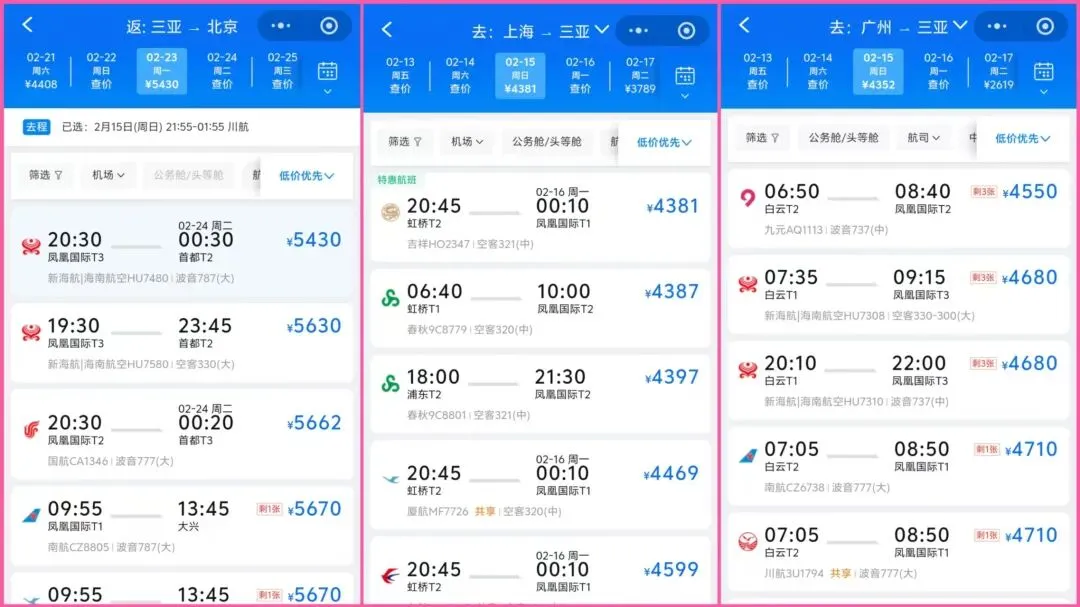Toggle the greyed 公务舱/头等舱 filter in the 三亚→北京 panel
The width and height of the screenshot is (1080, 607).
point(188,175)
